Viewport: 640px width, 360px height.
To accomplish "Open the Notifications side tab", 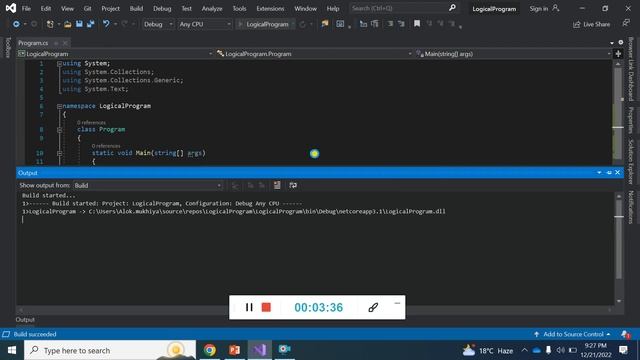I will pyautogui.click(x=631, y=207).
